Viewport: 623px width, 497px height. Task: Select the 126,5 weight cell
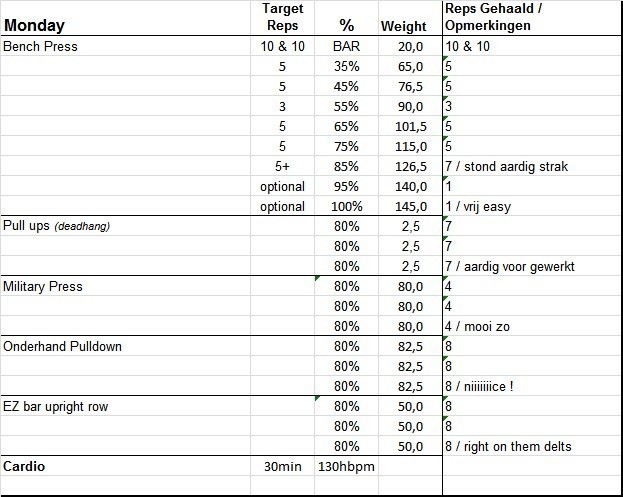pyautogui.click(x=412, y=166)
